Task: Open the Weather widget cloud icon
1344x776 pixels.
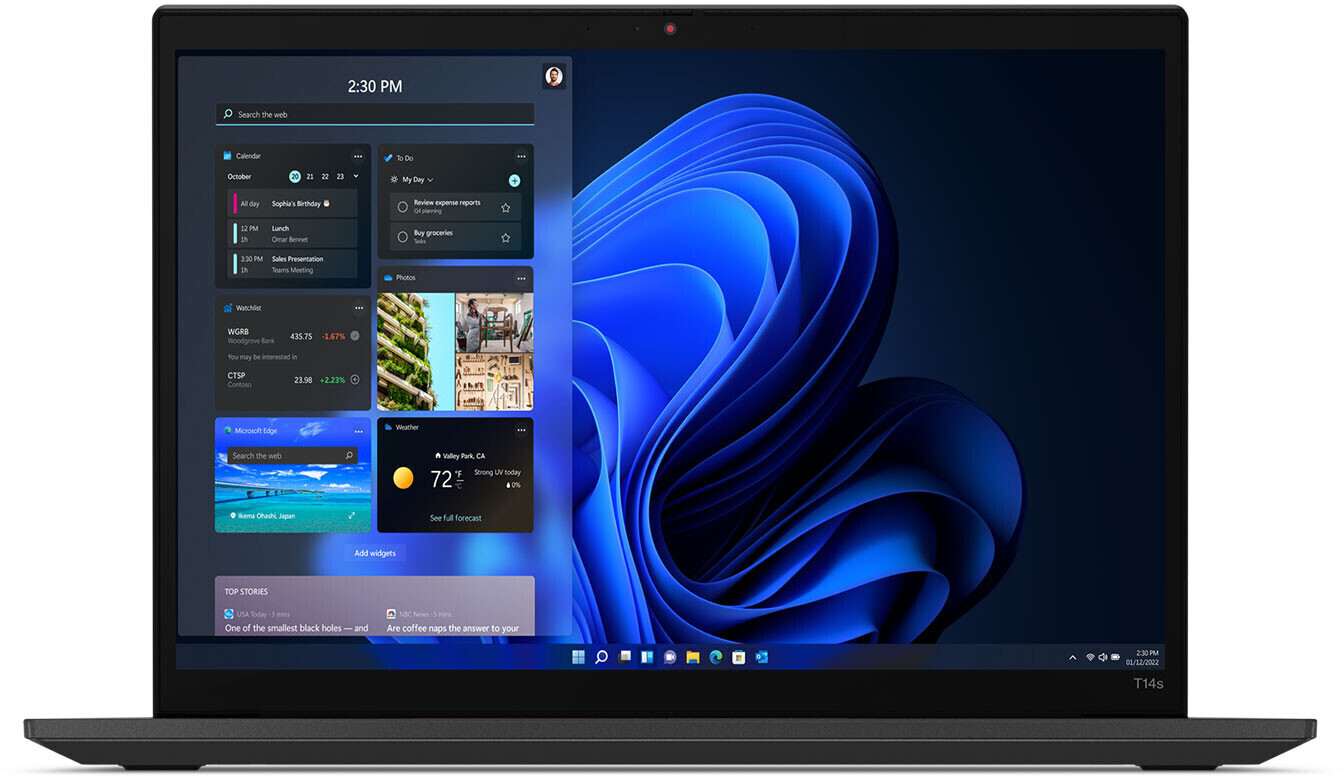Action: click(x=389, y=426)
